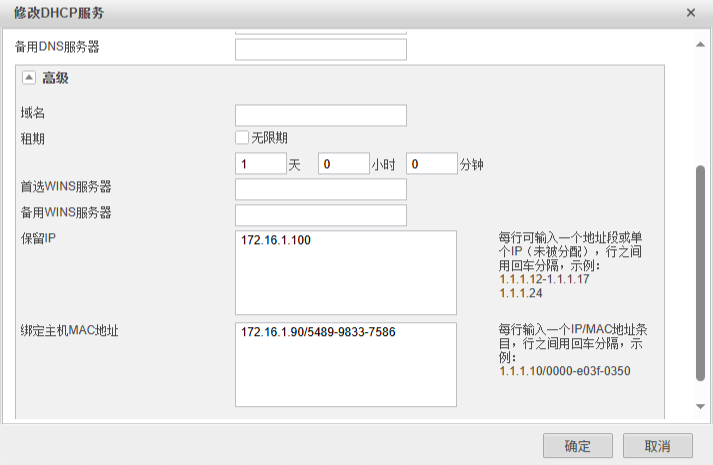The image size is (713, 465).
Task: Click the lease 天 field
Action: point(261,164)
